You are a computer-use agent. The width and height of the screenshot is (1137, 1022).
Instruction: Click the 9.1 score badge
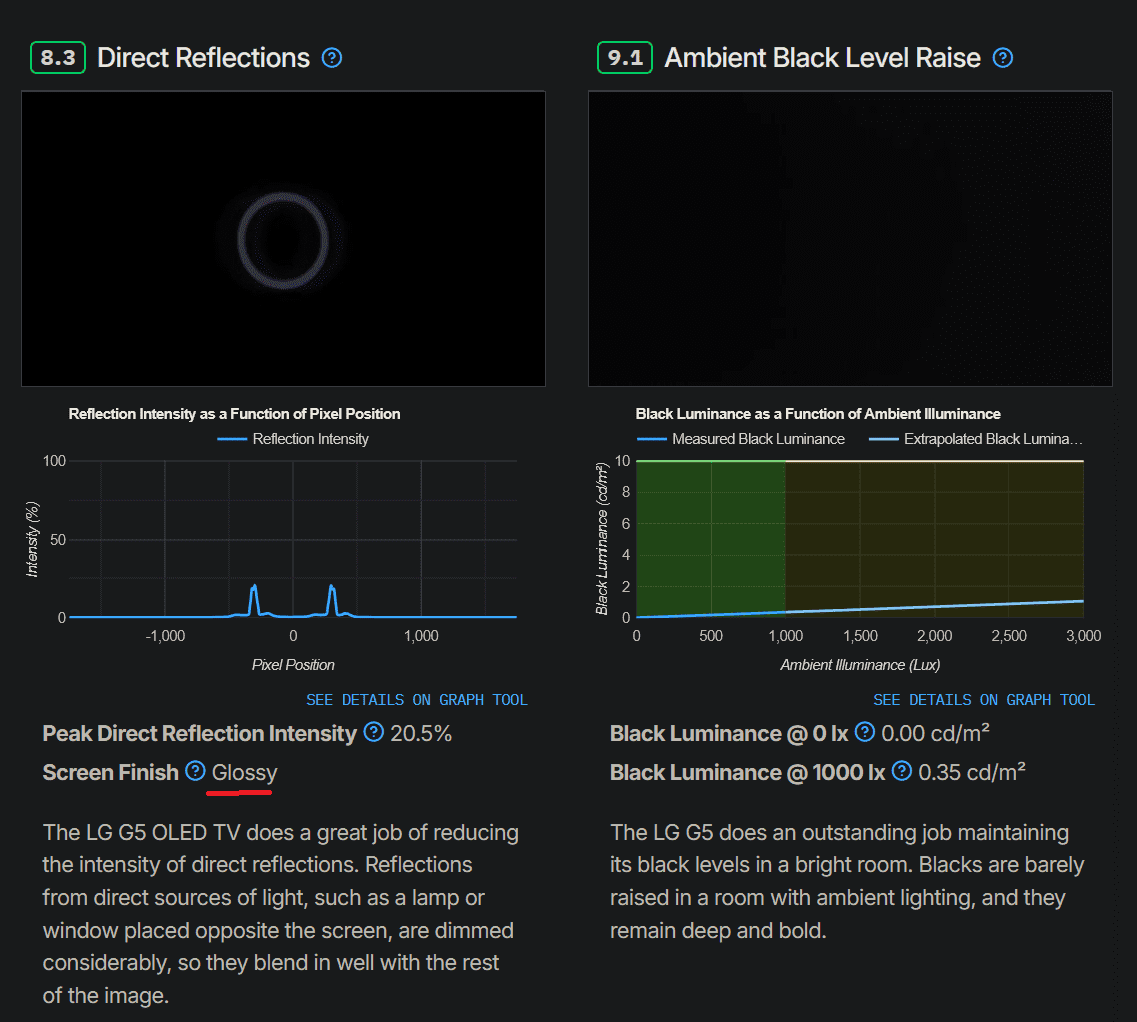coord(625,58)
